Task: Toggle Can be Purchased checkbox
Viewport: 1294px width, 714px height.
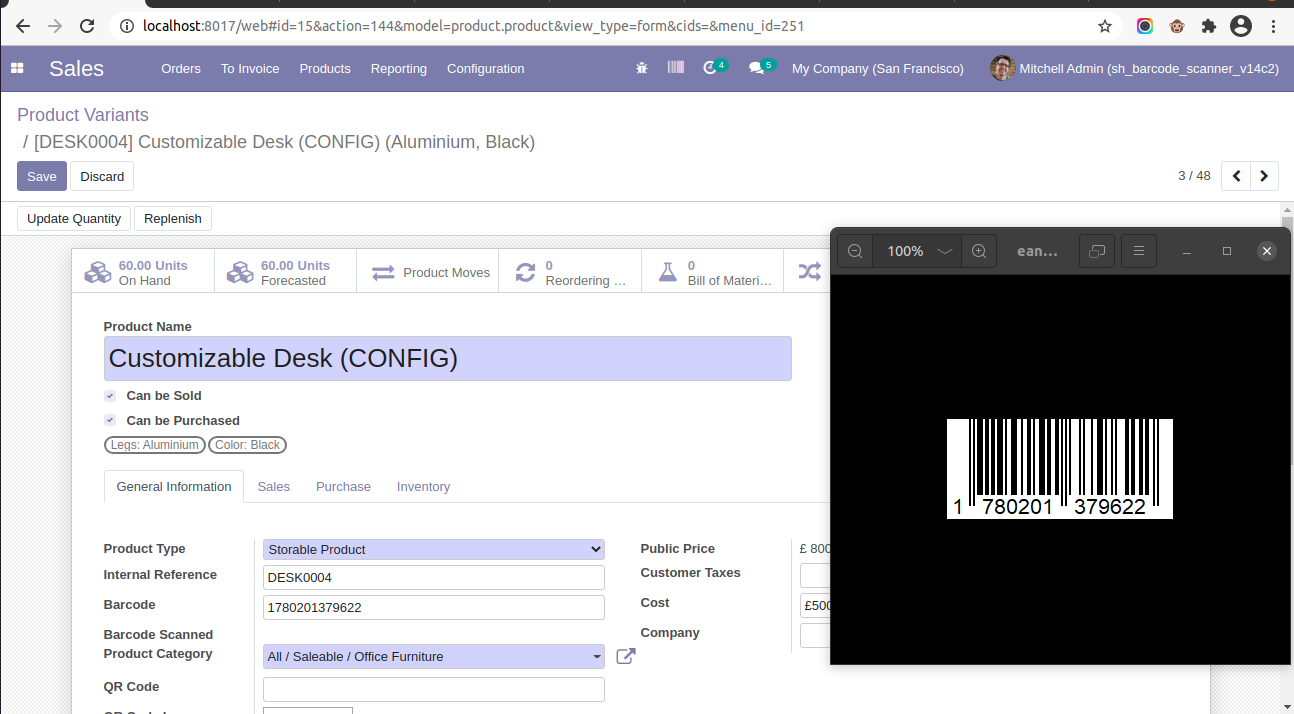Action: pyautogui.click(x=110, y=421)
